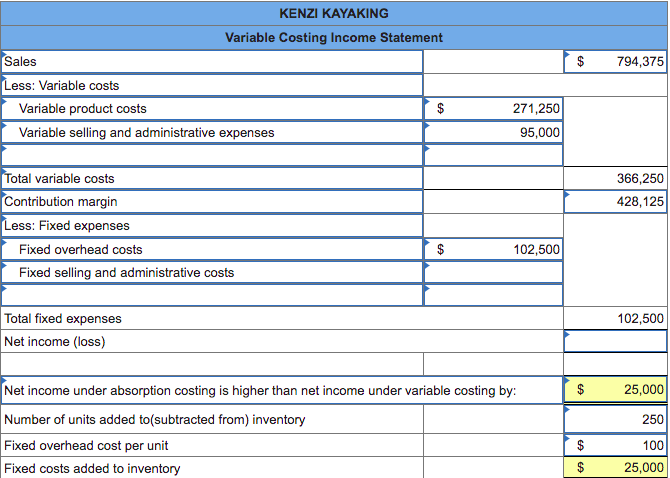Edit the 428,125 contribution margin field
Image resolution: width=670 pixels, height=478 pixels.
pos(615,202)
